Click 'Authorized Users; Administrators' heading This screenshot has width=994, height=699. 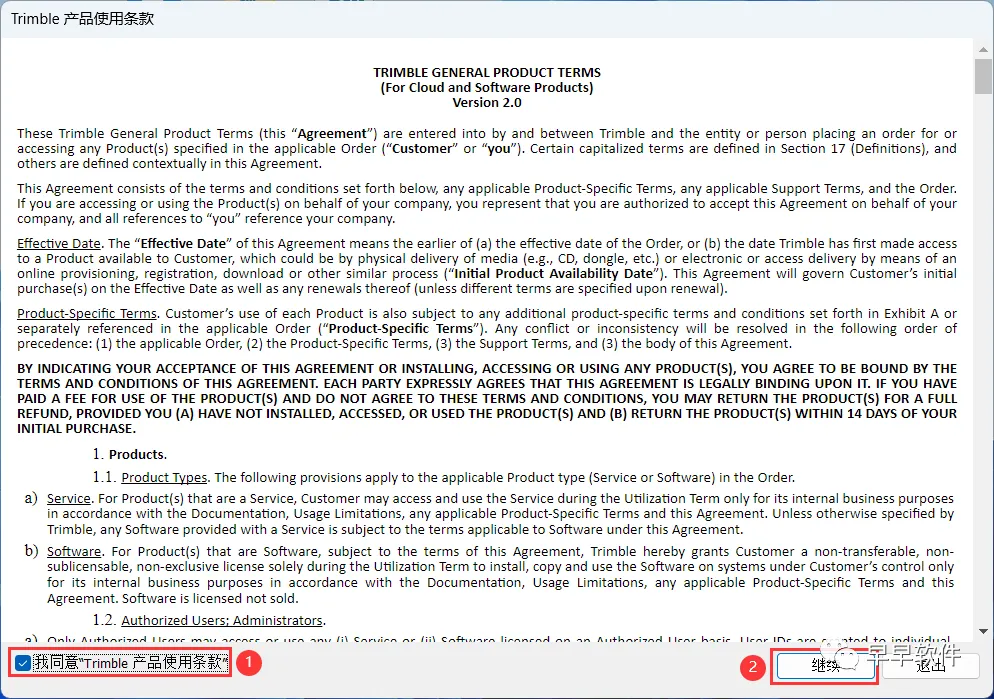(x=222, y=620)
